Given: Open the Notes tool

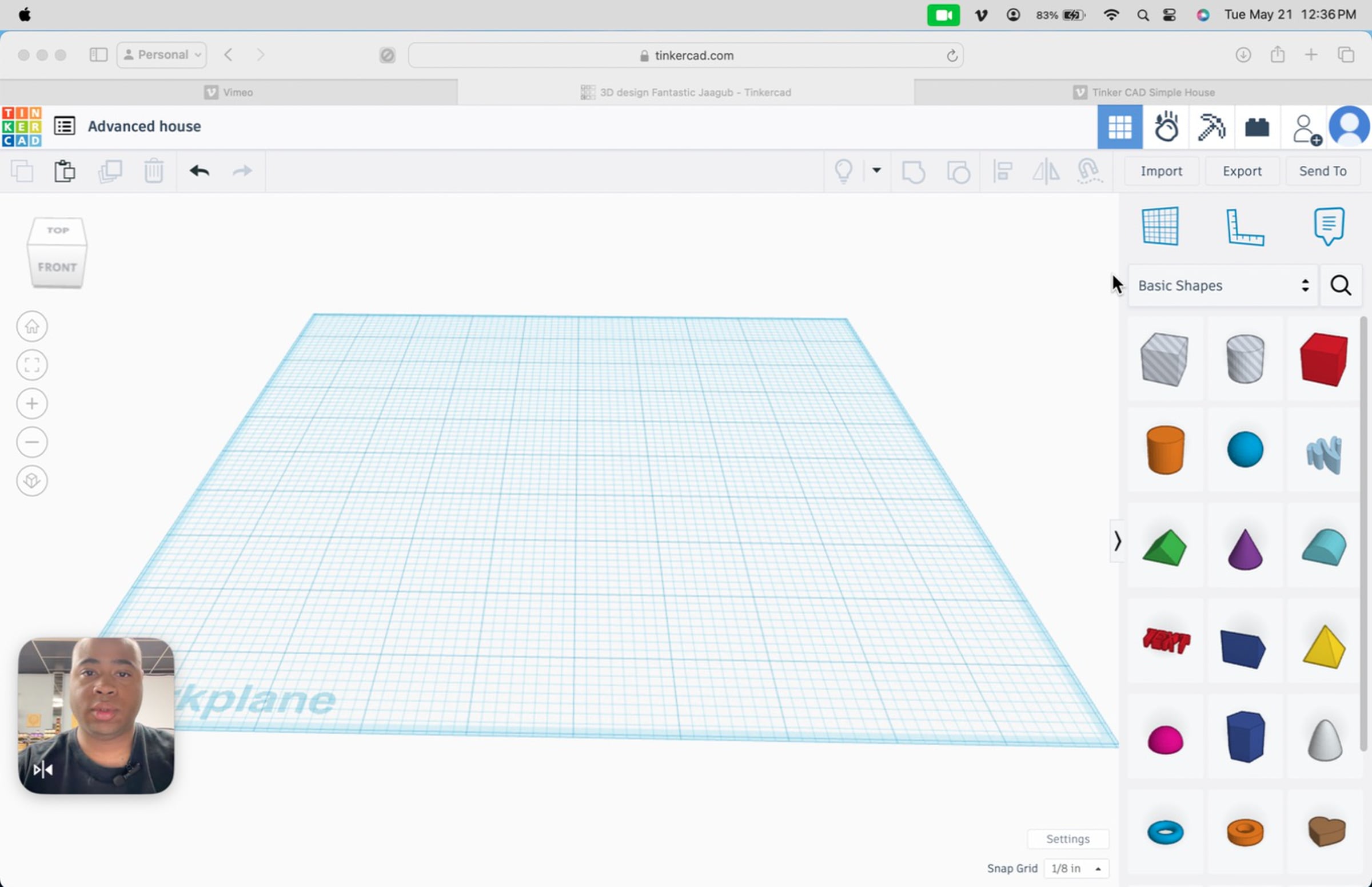Looking at the screenshot, I should [1328, 226].
